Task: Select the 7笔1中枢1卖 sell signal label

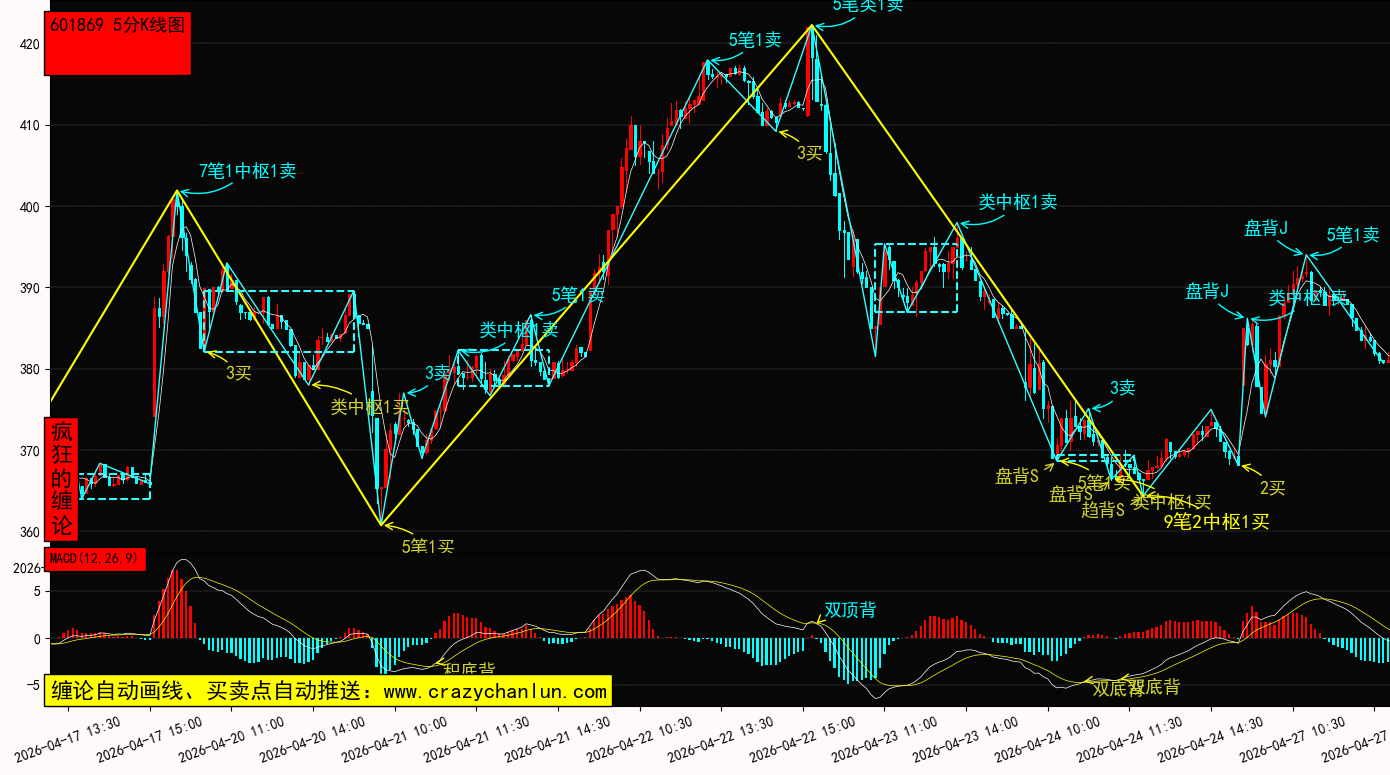Action: point(247,171)
